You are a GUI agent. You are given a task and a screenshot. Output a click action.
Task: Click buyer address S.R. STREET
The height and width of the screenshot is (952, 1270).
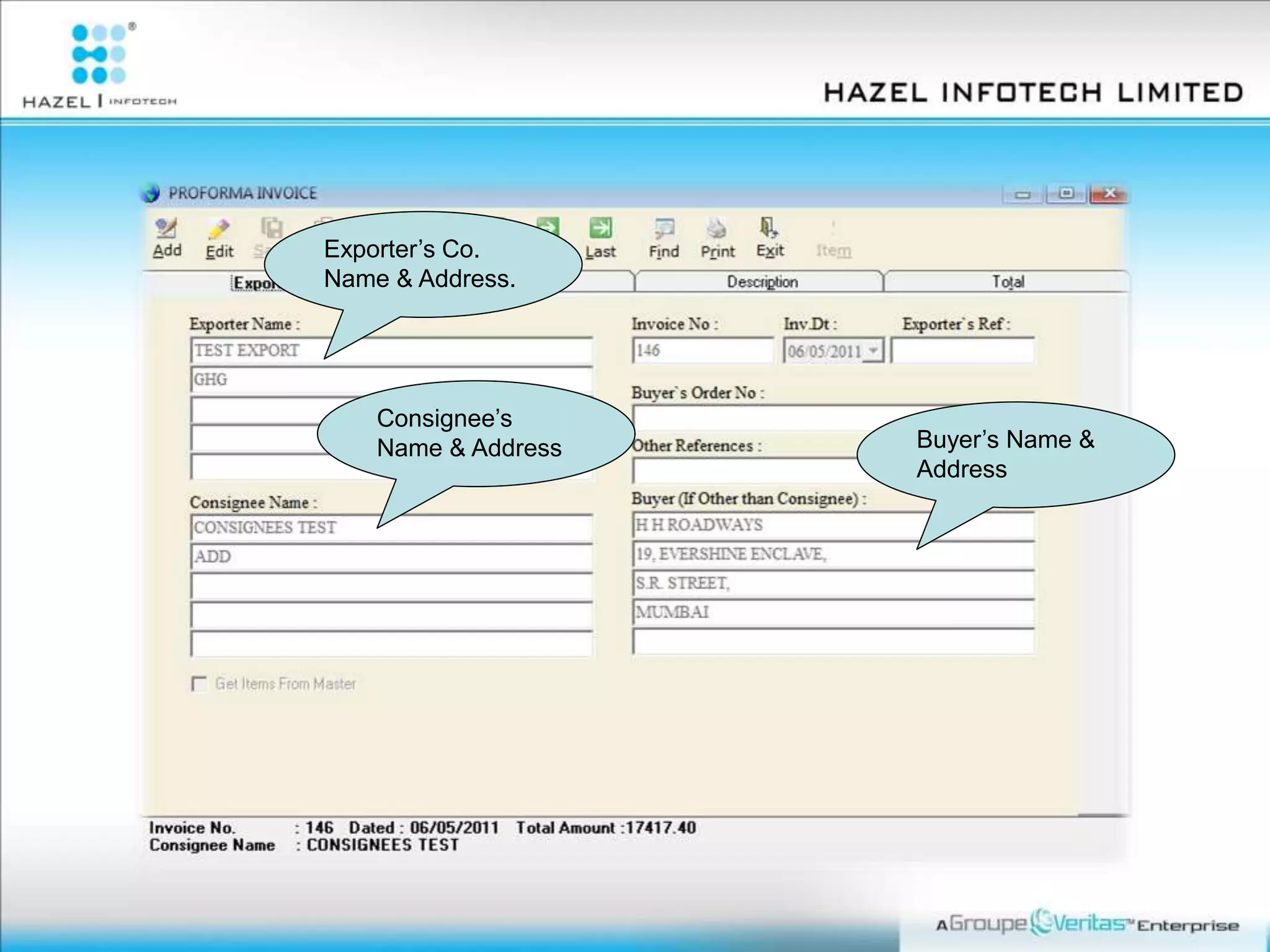pos(833,583)
